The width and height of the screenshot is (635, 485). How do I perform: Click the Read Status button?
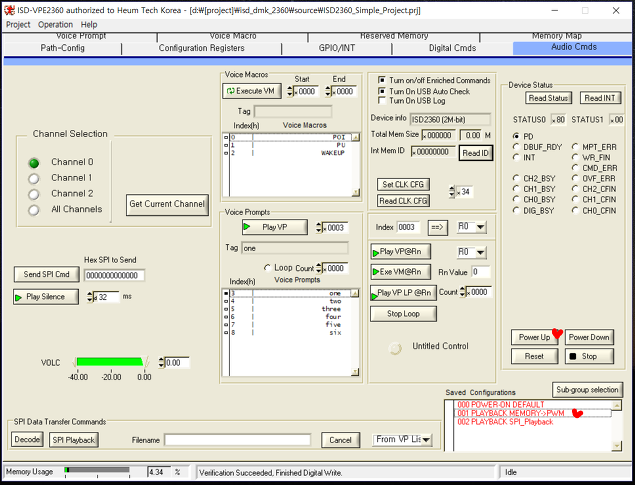click(x=548, y=98)
